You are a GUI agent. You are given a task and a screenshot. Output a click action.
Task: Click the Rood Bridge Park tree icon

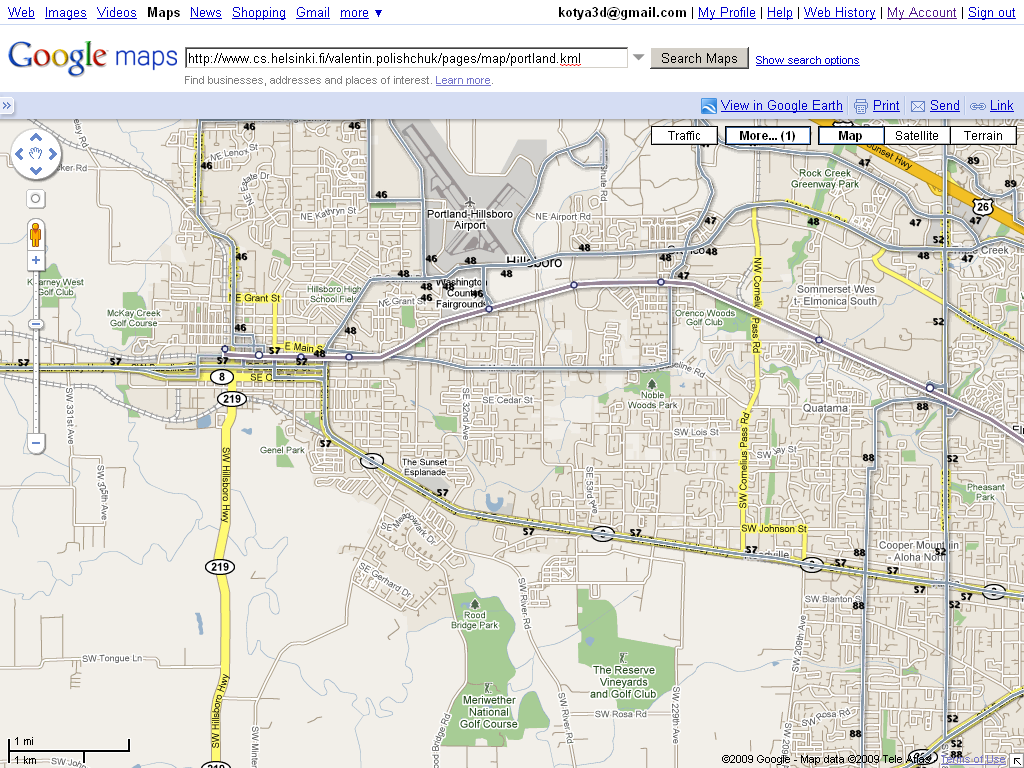tap(475, 603)
